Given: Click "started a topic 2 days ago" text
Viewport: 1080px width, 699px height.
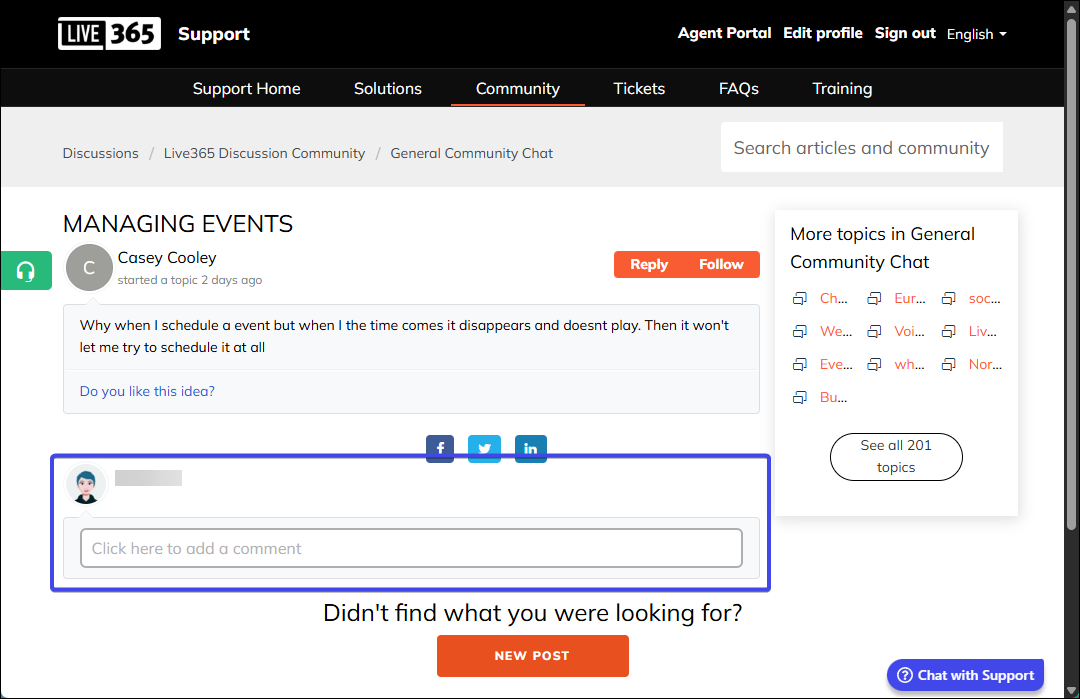Looking at the screenshot, I should pos(189,280).
